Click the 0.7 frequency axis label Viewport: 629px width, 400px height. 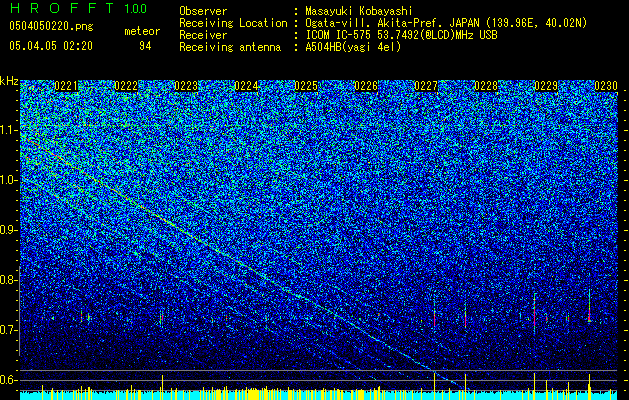pyautogui.click(x=9, y=330)
